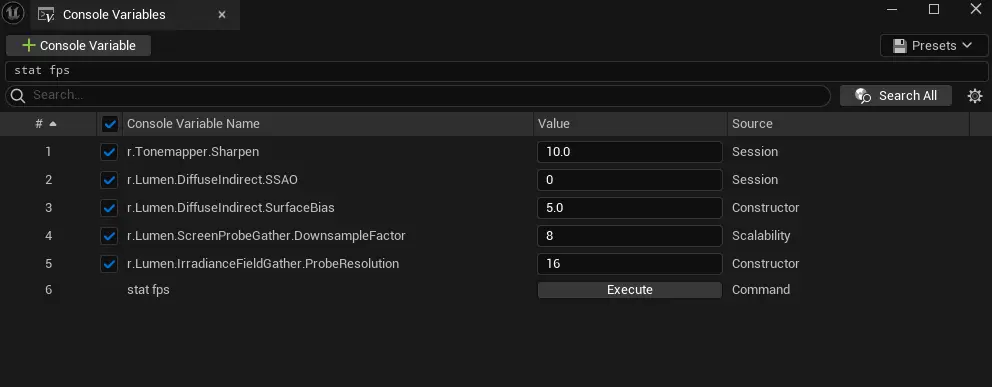Screen dimensions: 992x387
Task: Edit the SurfaceBias value 5.0
Action: point(629,207)
